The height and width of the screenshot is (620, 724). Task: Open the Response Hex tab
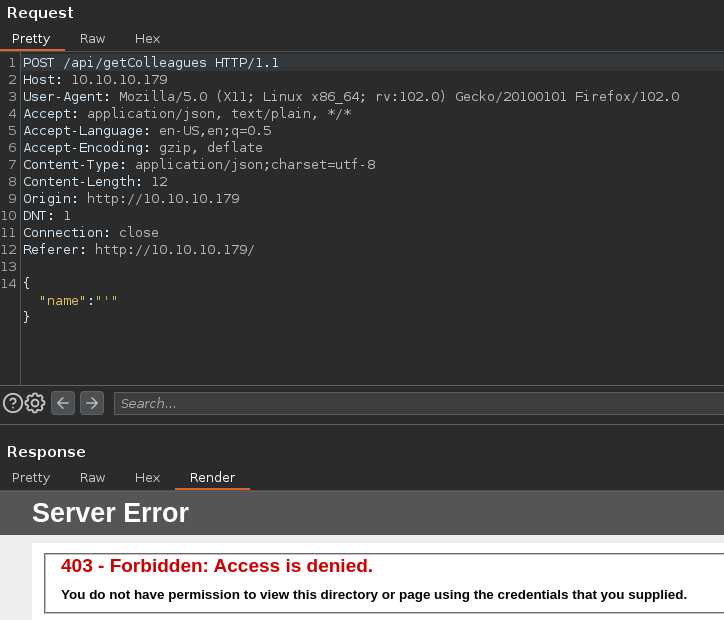tap(147, 477)
